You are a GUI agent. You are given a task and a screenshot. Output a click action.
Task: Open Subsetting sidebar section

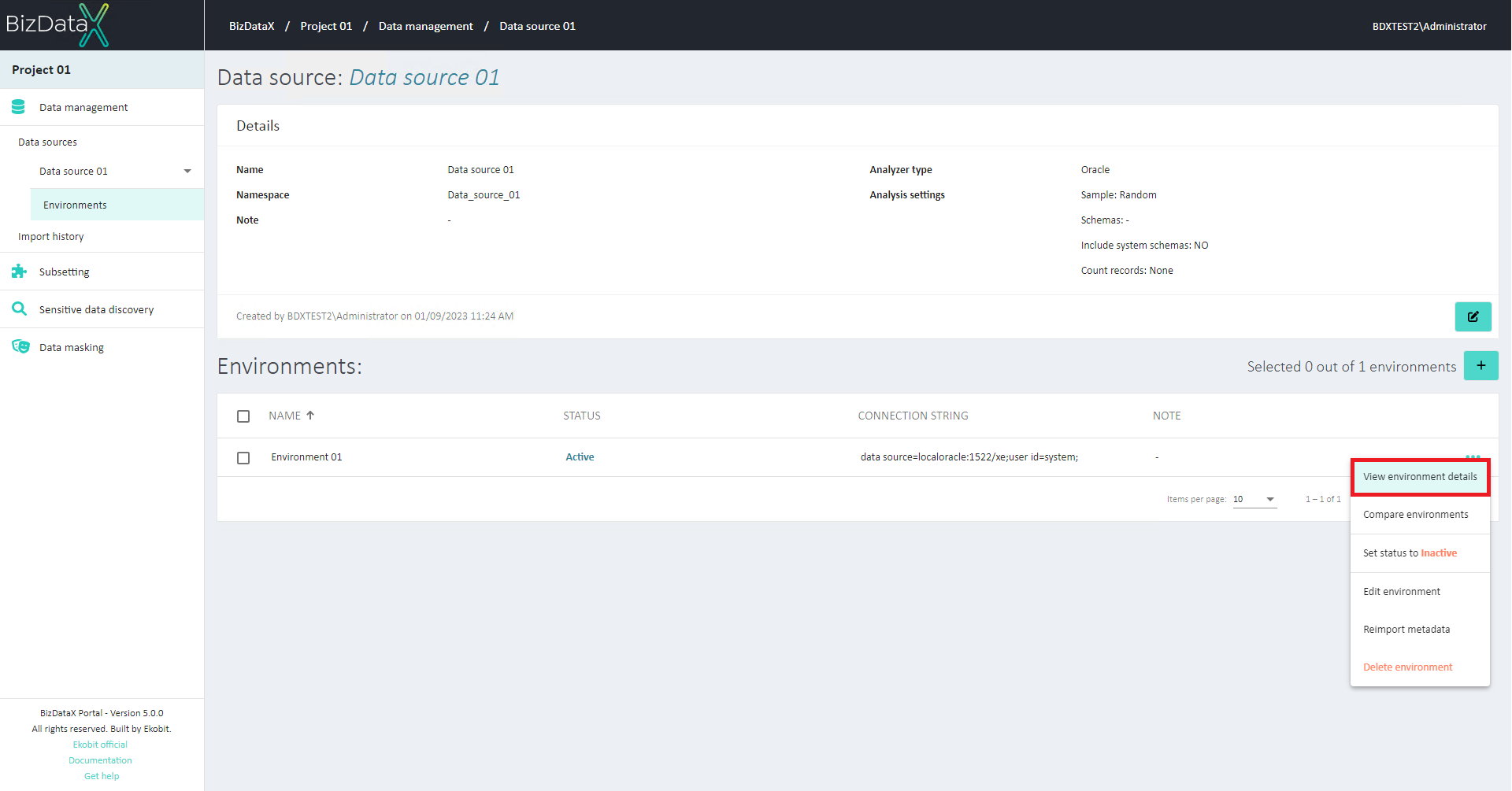102,272
